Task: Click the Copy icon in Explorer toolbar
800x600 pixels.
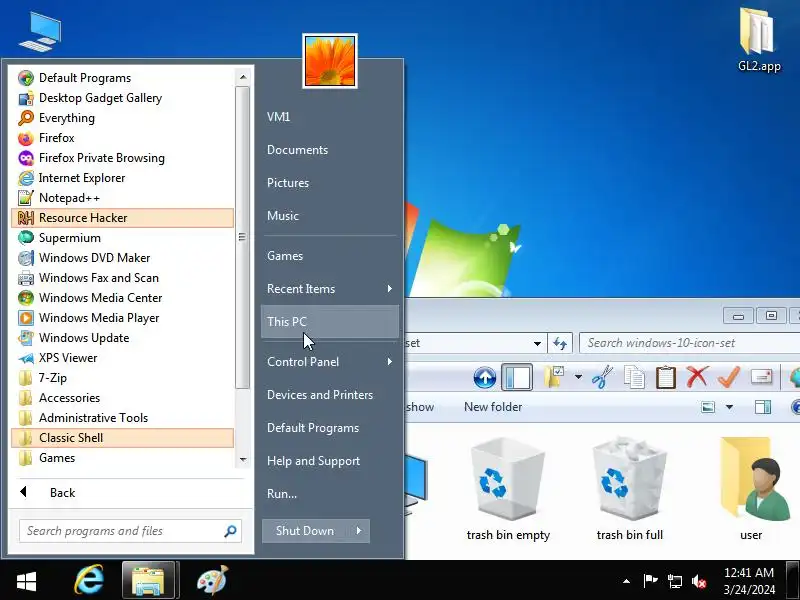Action: tap(634, 378)
